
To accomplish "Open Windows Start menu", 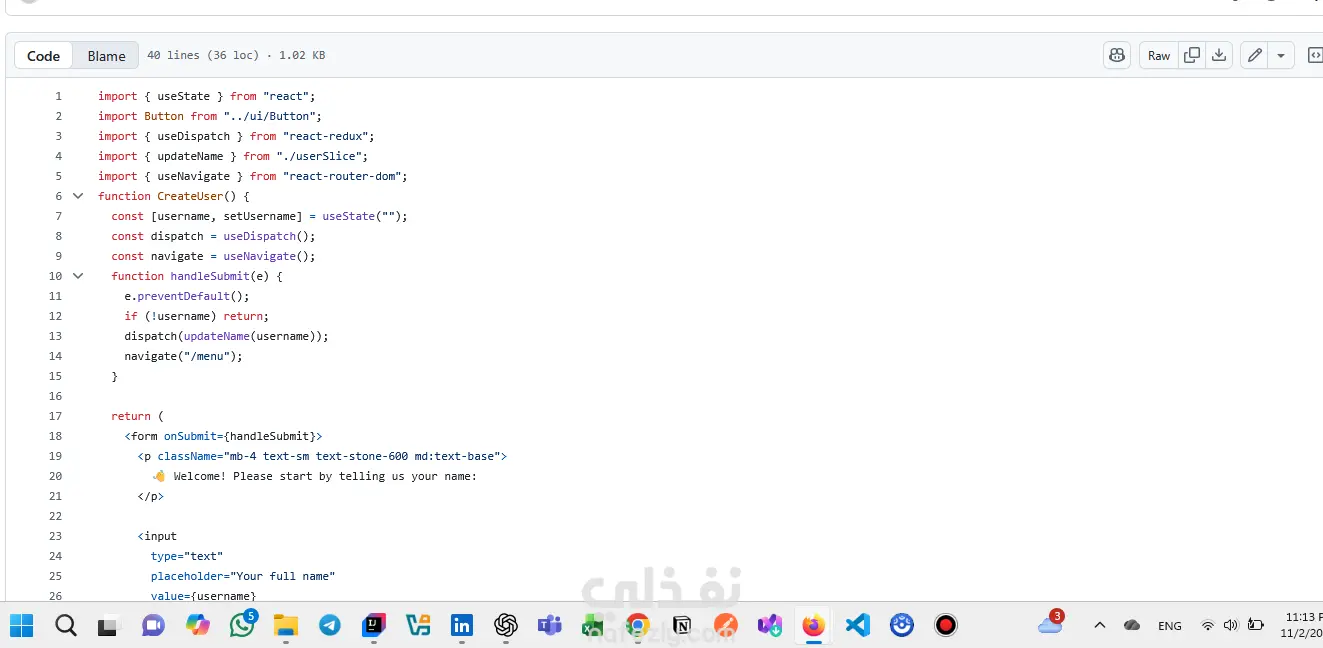I will coord(22,626).
